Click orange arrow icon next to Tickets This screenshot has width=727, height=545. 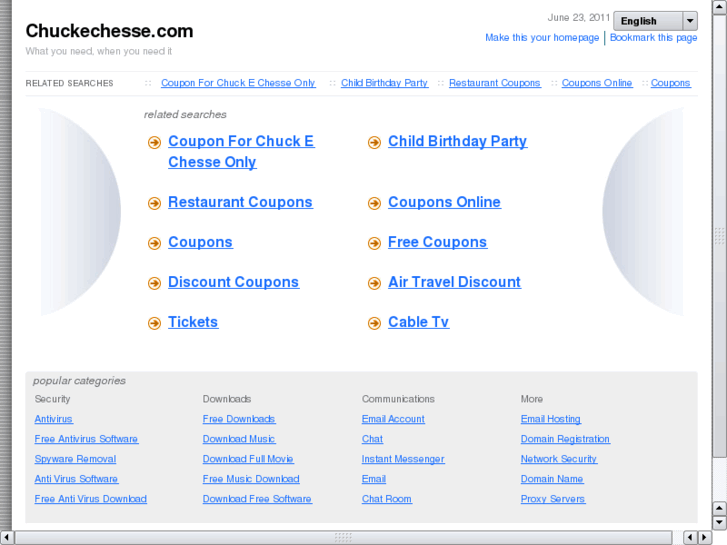[x=154, y=323]
